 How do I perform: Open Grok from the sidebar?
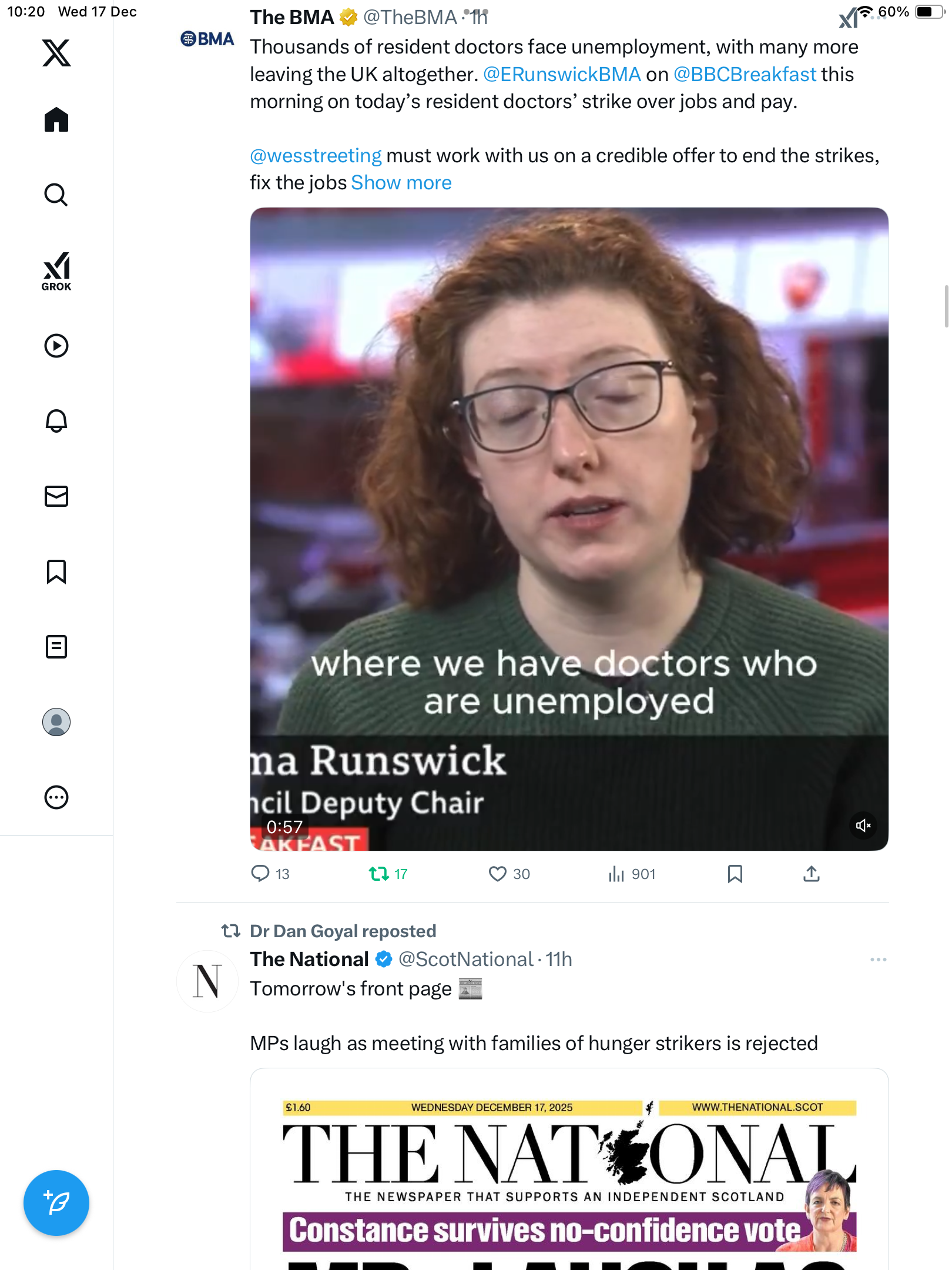tap(56, 272)
